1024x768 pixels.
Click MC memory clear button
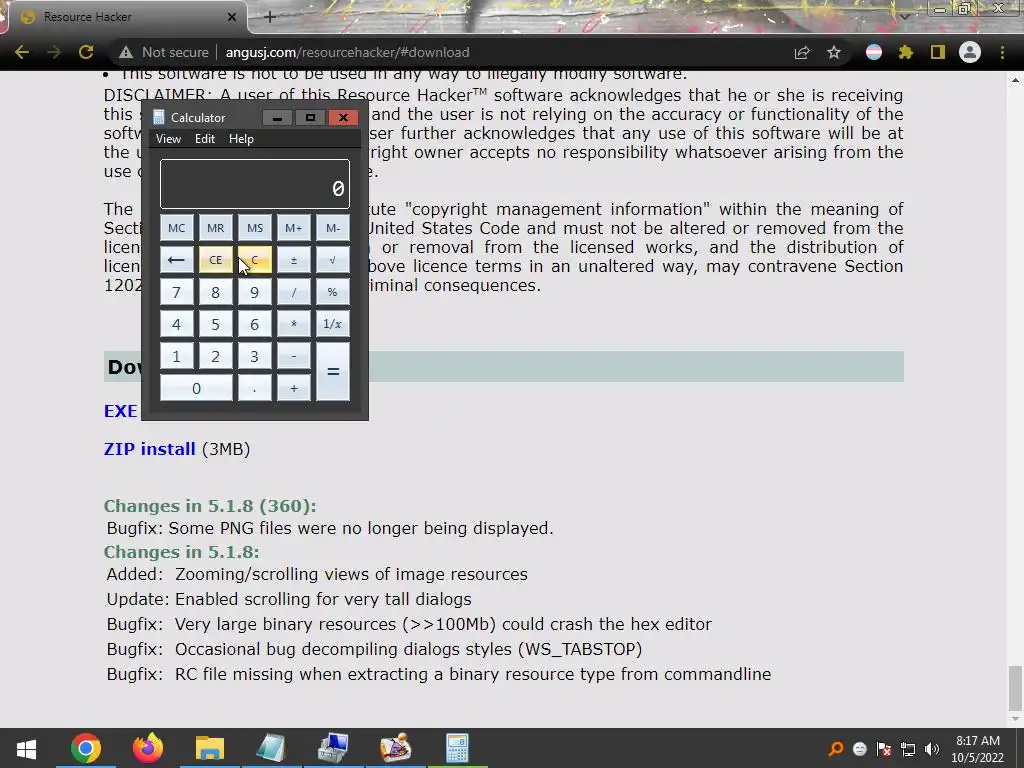pos(176,228)
